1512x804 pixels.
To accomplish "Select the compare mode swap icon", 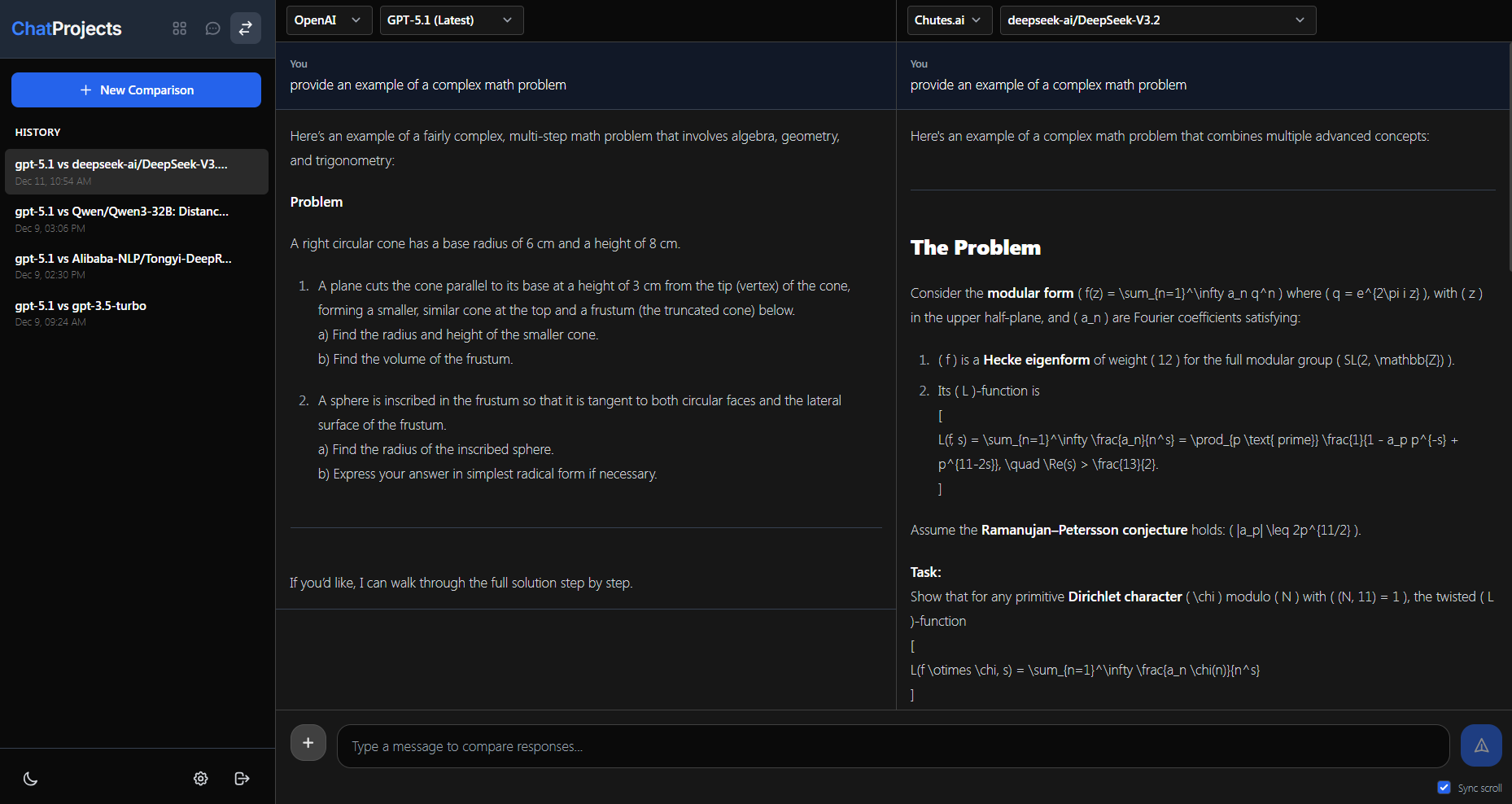I will point(245,28).
